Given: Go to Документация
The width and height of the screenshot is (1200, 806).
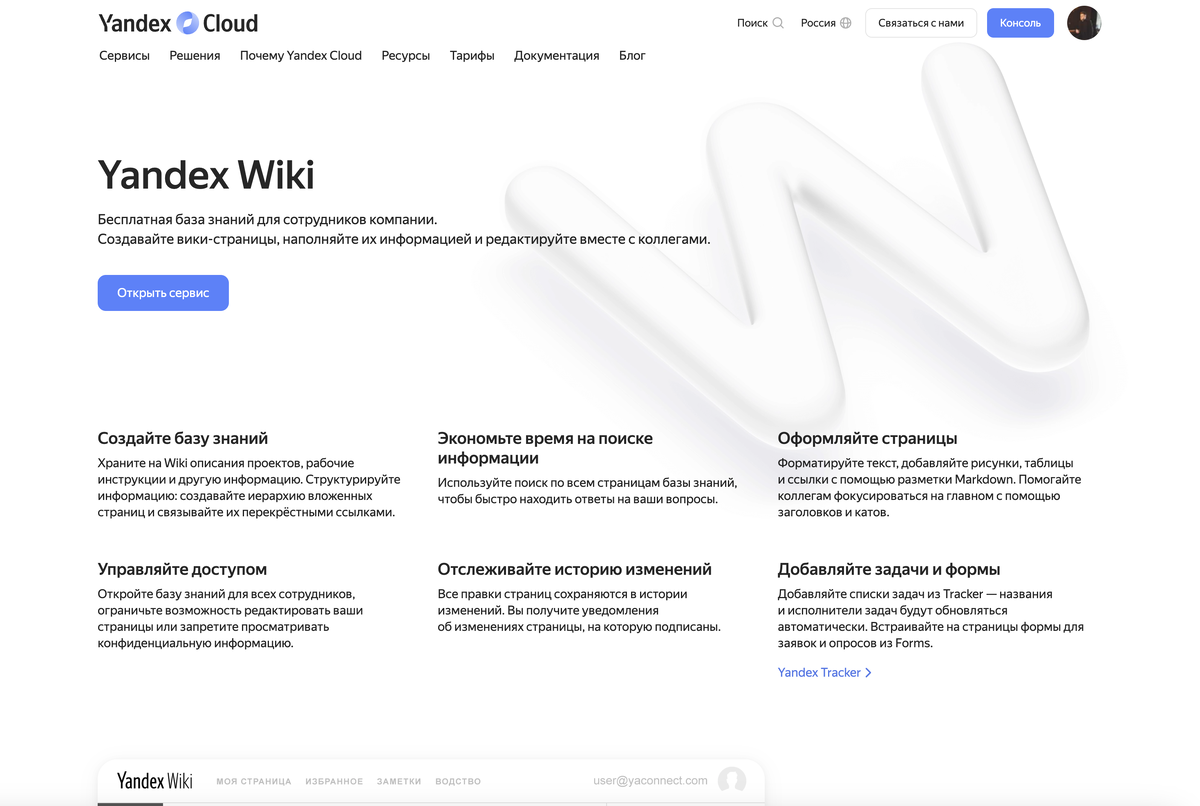Looking at the screenshot, I should pyautogui.click(x=556, y=55).
